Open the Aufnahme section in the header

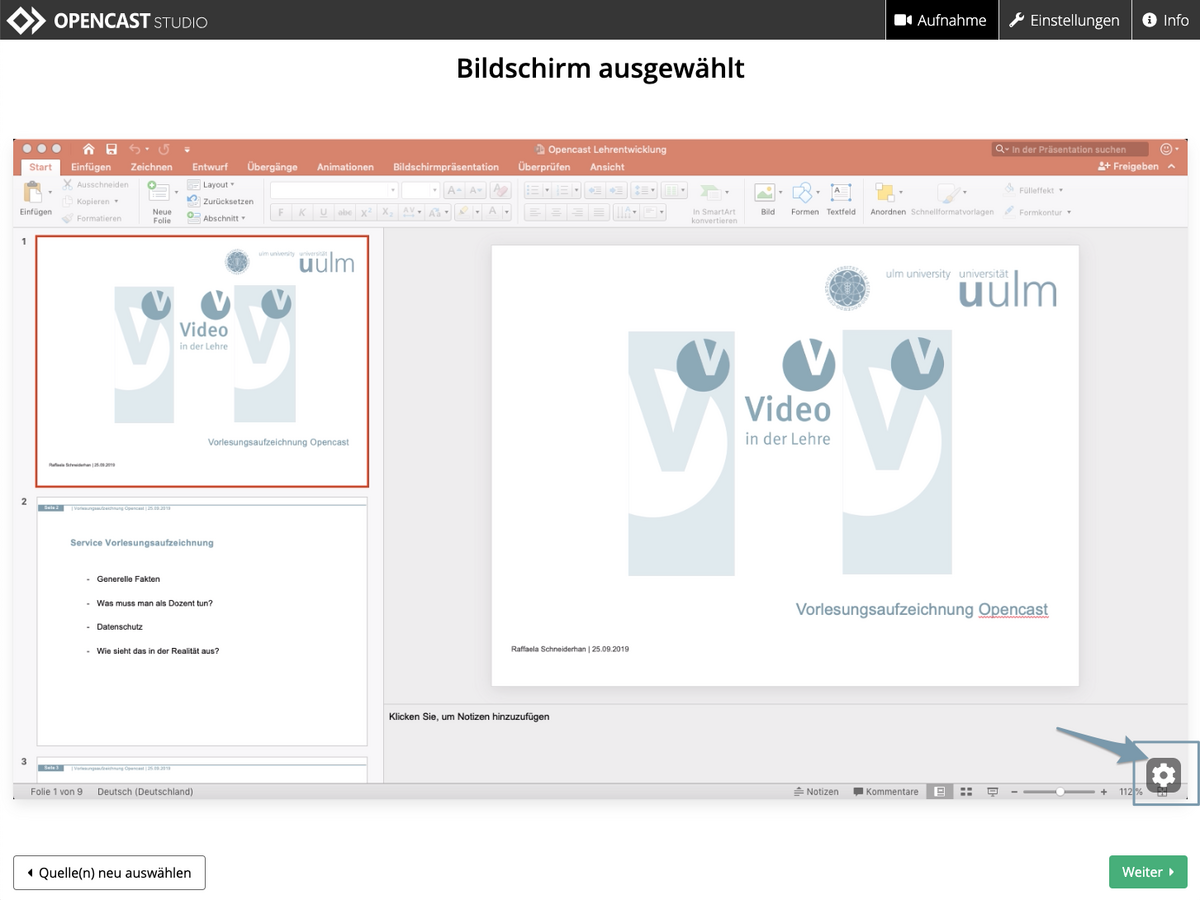pyautogui.click(x=942, y=20)
